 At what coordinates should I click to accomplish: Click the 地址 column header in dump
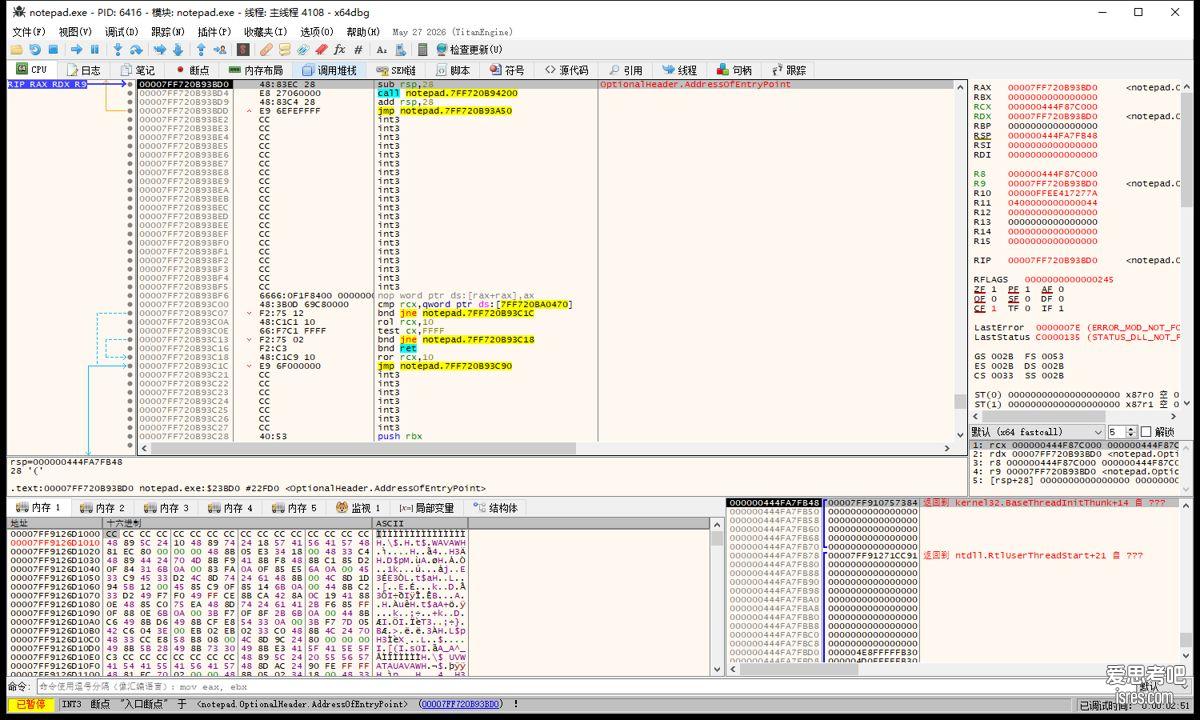tap(55, 523)
